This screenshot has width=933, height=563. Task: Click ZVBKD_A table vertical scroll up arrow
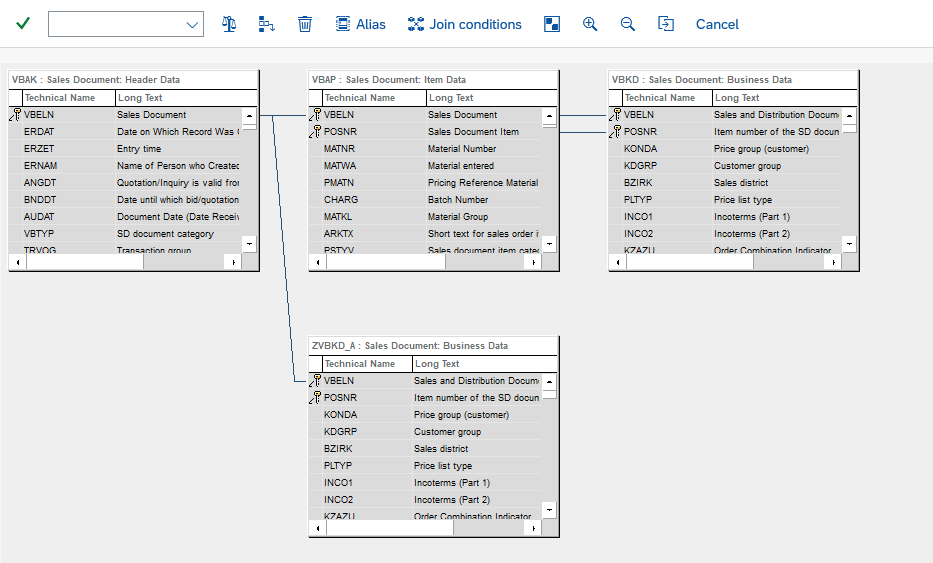(549, 382)
